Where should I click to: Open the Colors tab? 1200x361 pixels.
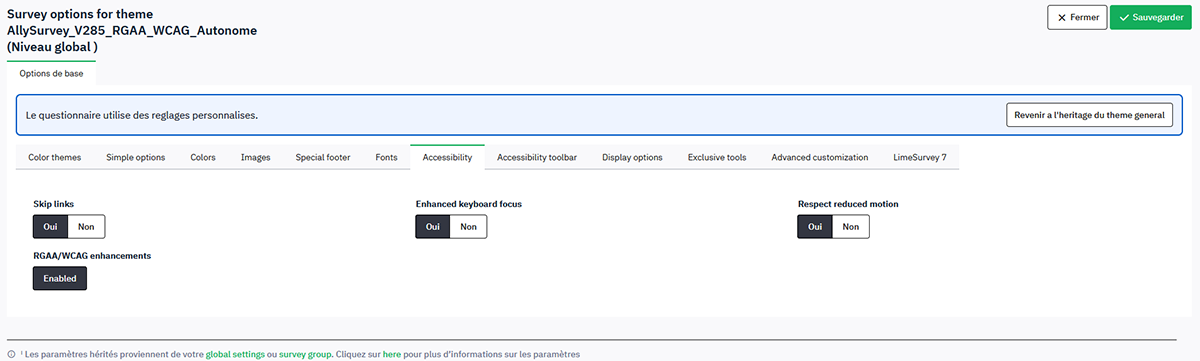203,157
